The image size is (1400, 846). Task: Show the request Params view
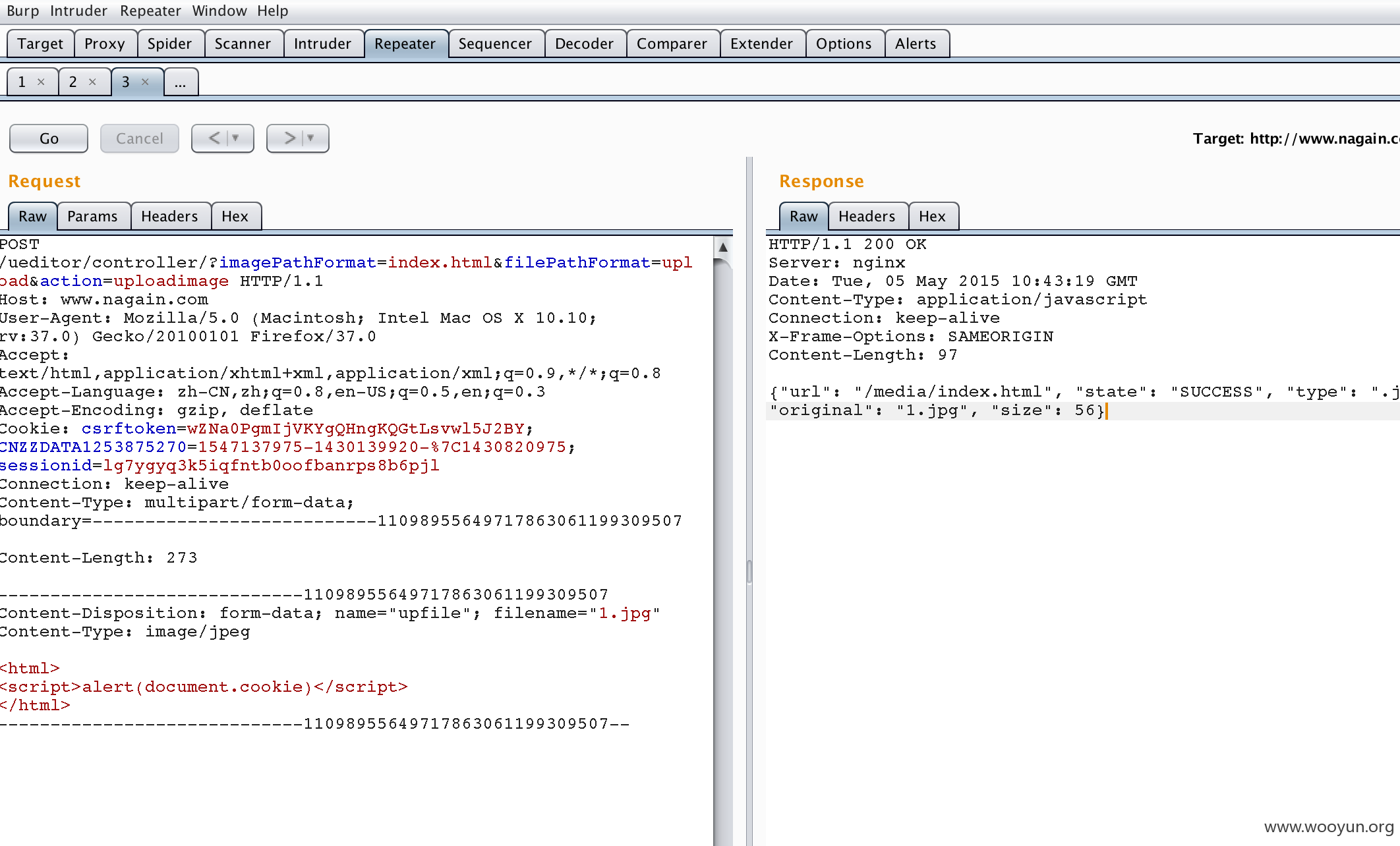pyautogui.click(x=92, y=216)
